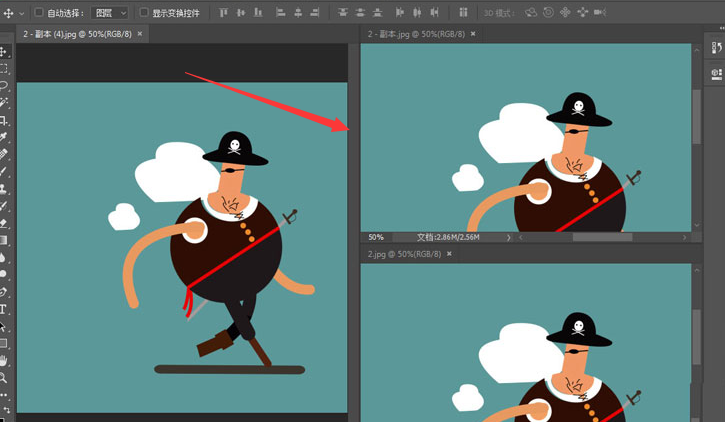Click vertical scrollbar thumb of 2.jpg window
725x422 pixels.
click(x=696, y=337)
